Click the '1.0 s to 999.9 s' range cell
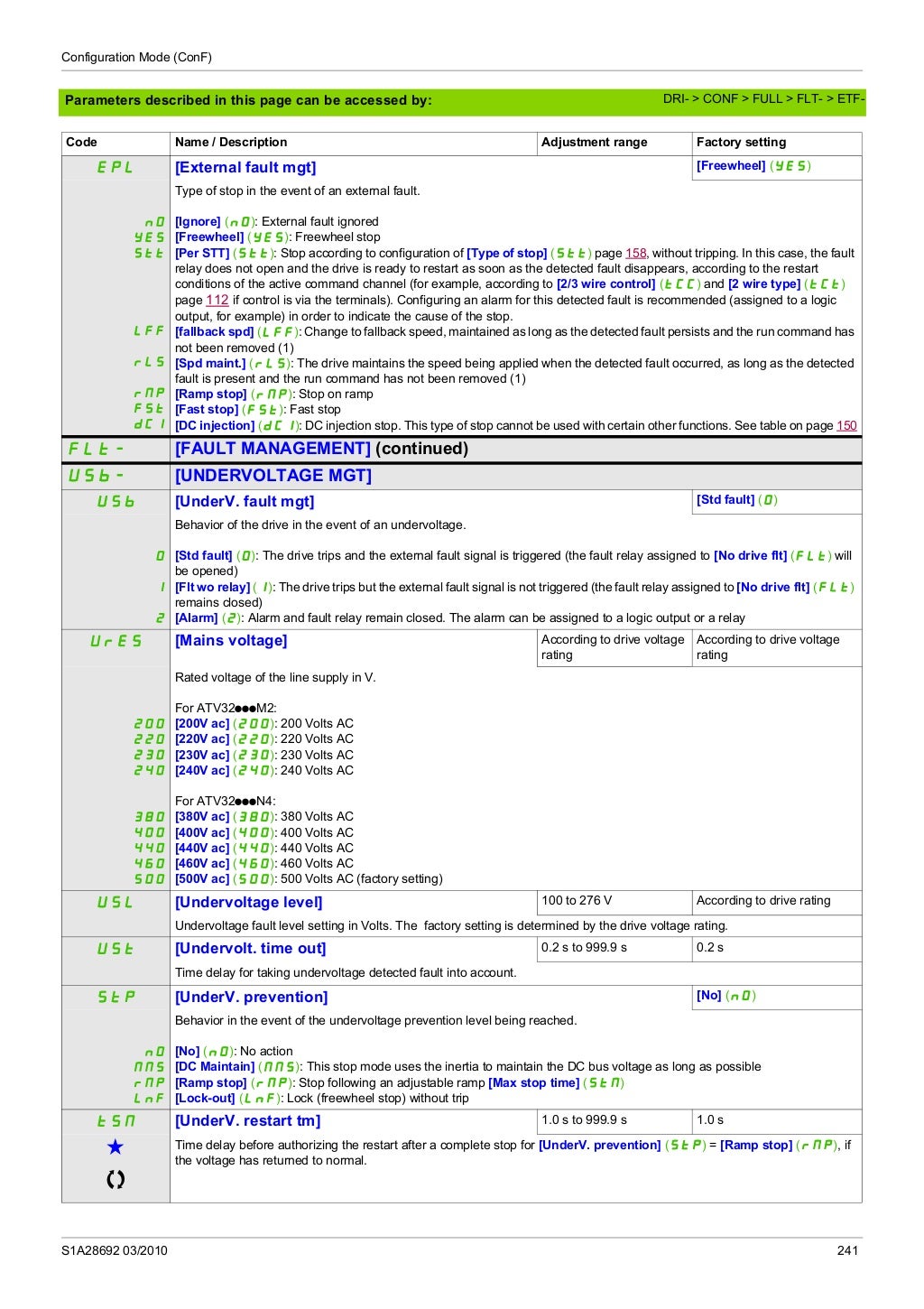The height and width of the screenshot is (1309, 924). [x=584, y=1119]
